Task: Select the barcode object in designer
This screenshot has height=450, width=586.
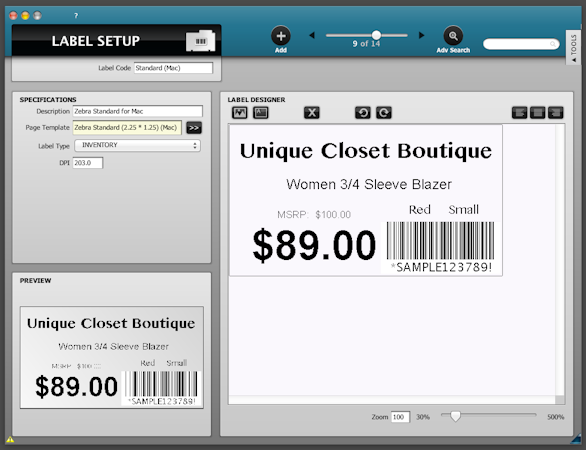Action: tap(441, 247)
